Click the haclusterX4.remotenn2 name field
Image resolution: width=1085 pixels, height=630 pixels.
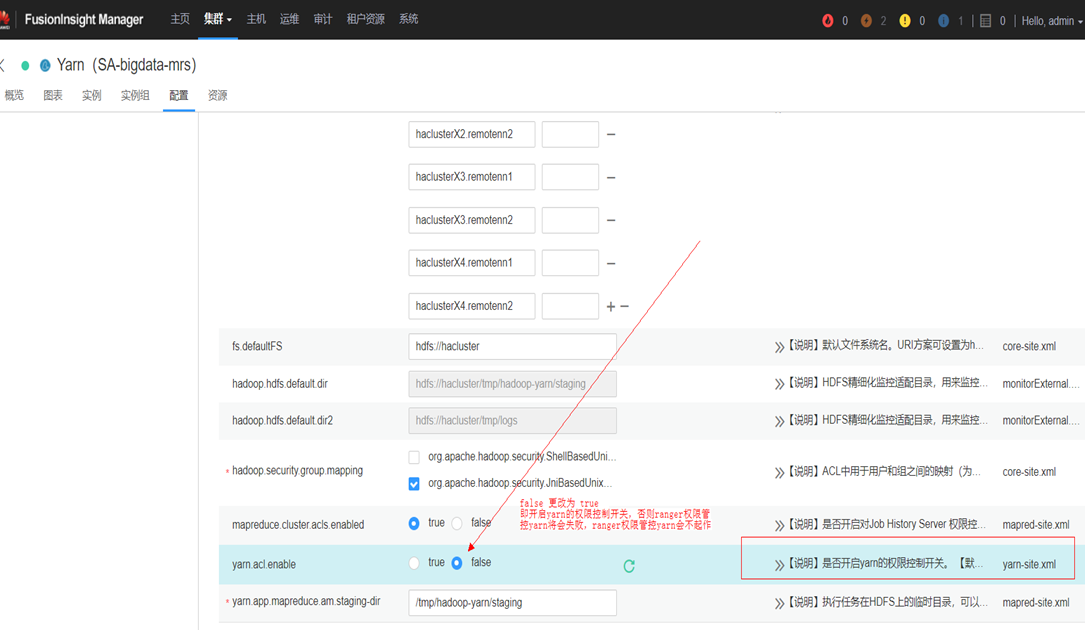coord(471,306)
